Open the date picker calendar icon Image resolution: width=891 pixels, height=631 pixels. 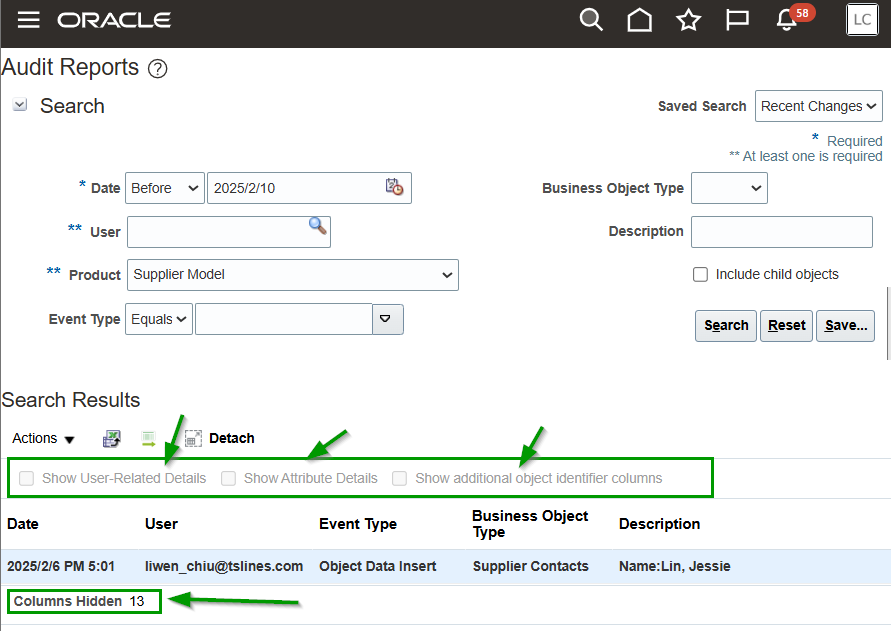pos(394,186)
